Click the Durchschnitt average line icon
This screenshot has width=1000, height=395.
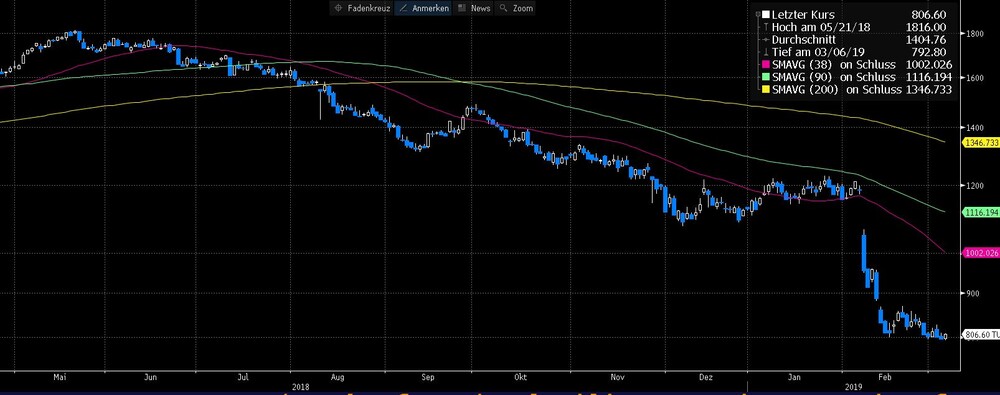pos(765,40)
